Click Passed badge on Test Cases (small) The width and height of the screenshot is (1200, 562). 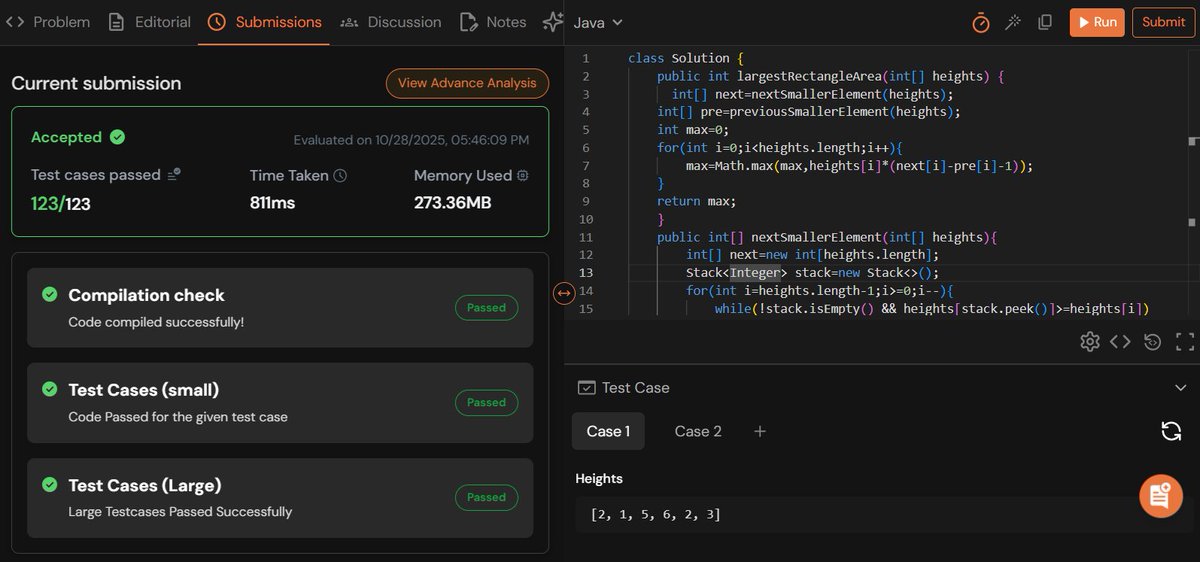[486, 402]
